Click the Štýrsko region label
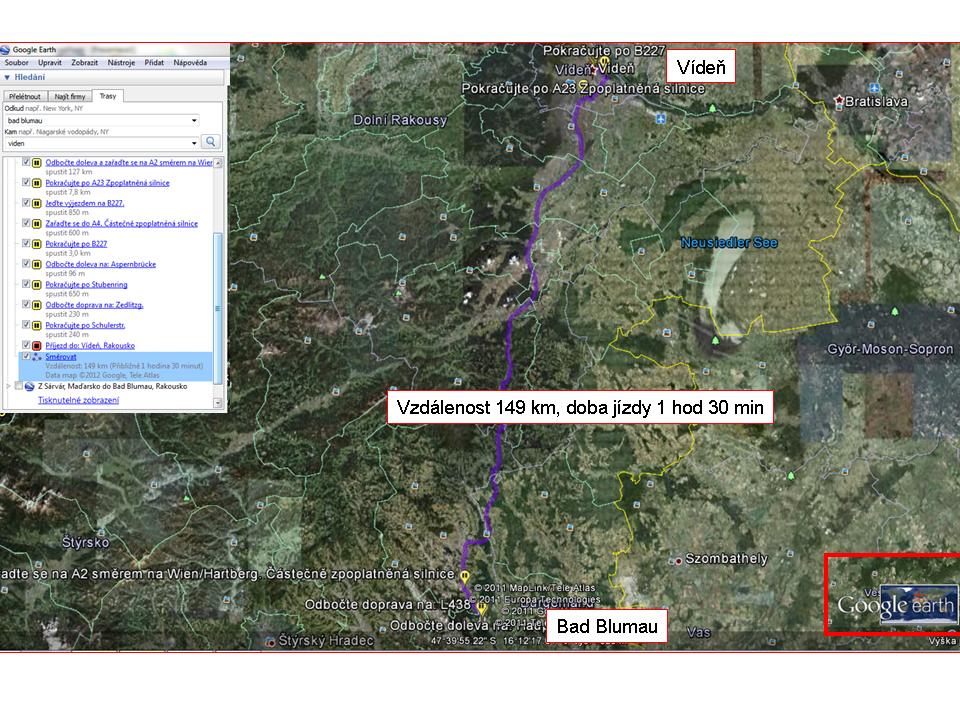Viewport: 960px width, 720px height. 86,542
